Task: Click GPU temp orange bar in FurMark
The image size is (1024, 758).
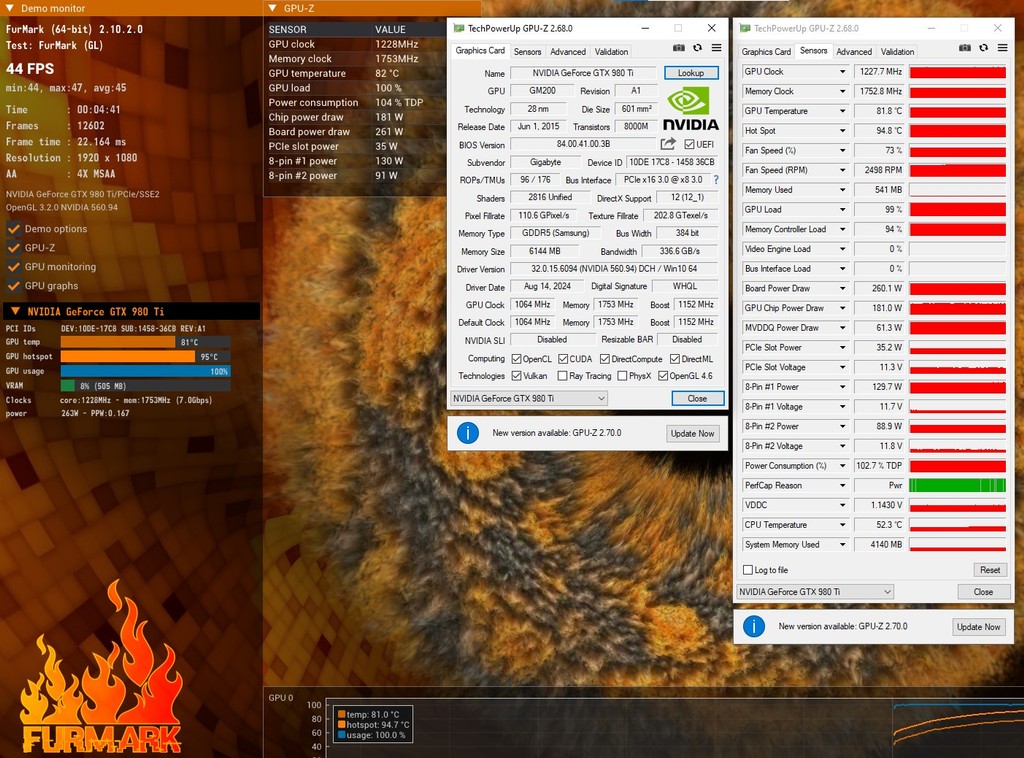Action: pos(118,342)
